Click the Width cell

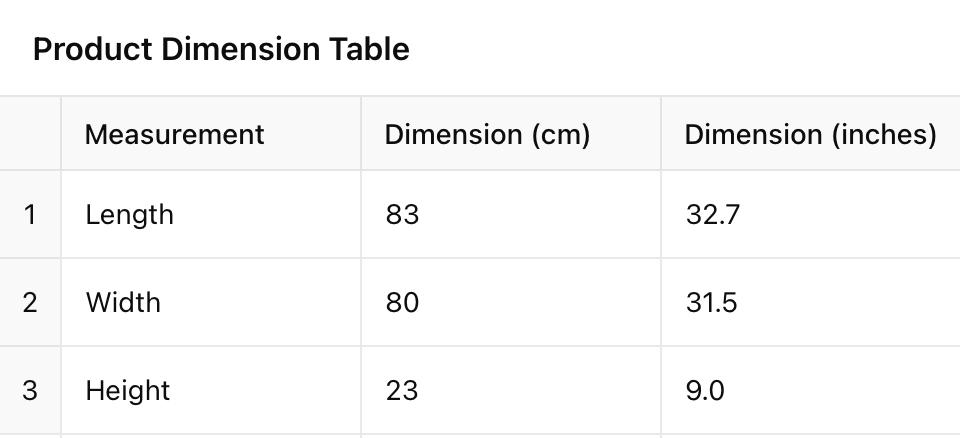pyautogui.click(x=123, y=302)
